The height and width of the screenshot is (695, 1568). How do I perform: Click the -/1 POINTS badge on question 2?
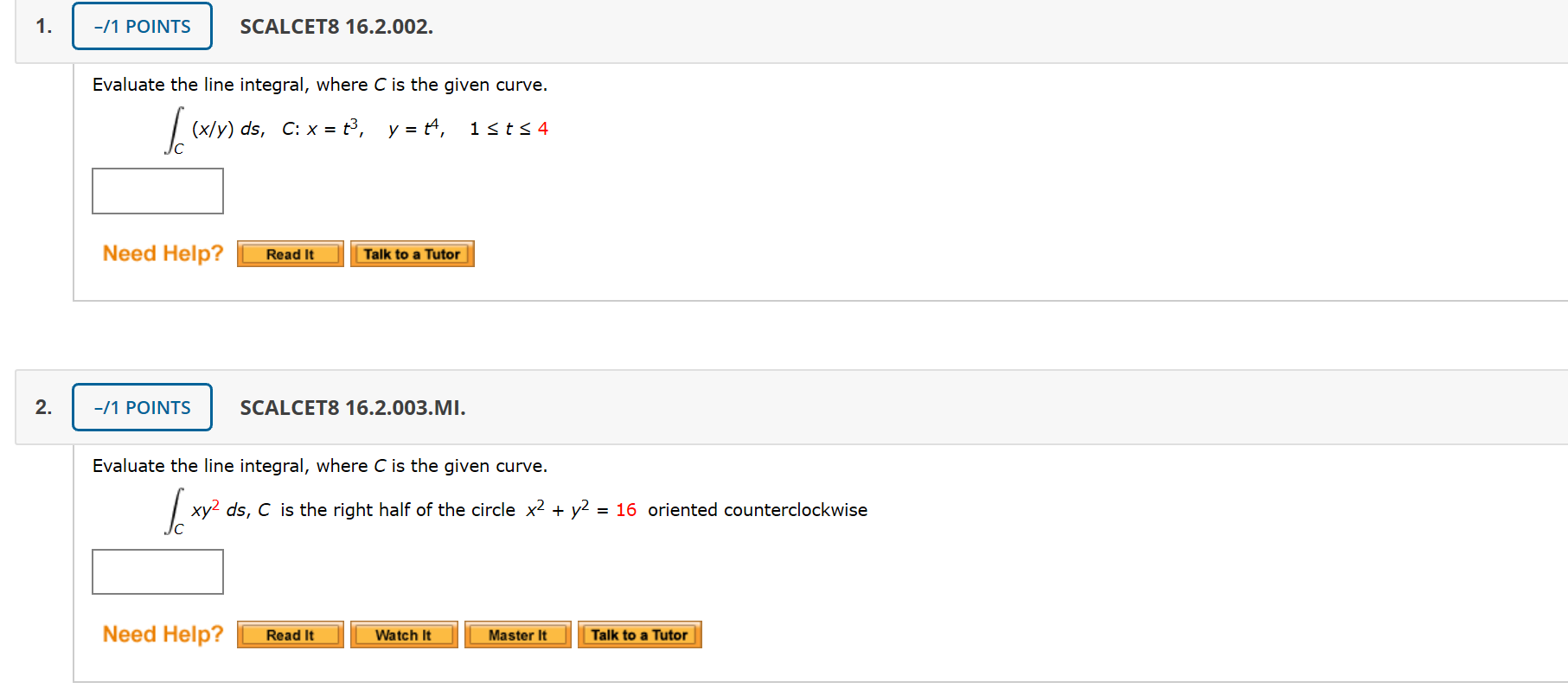141,407
